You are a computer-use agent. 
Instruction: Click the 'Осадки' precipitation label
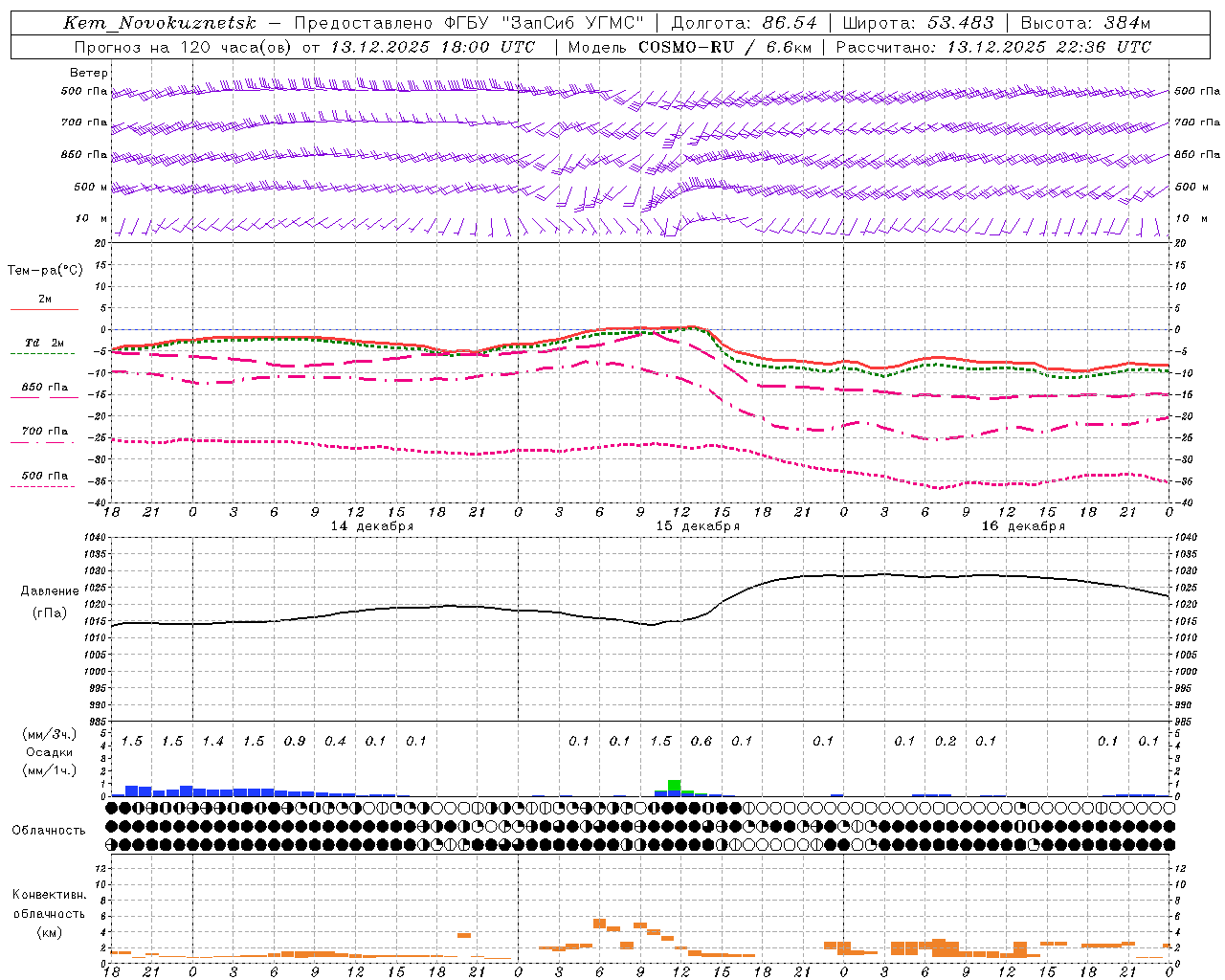[x=49, y=752]
